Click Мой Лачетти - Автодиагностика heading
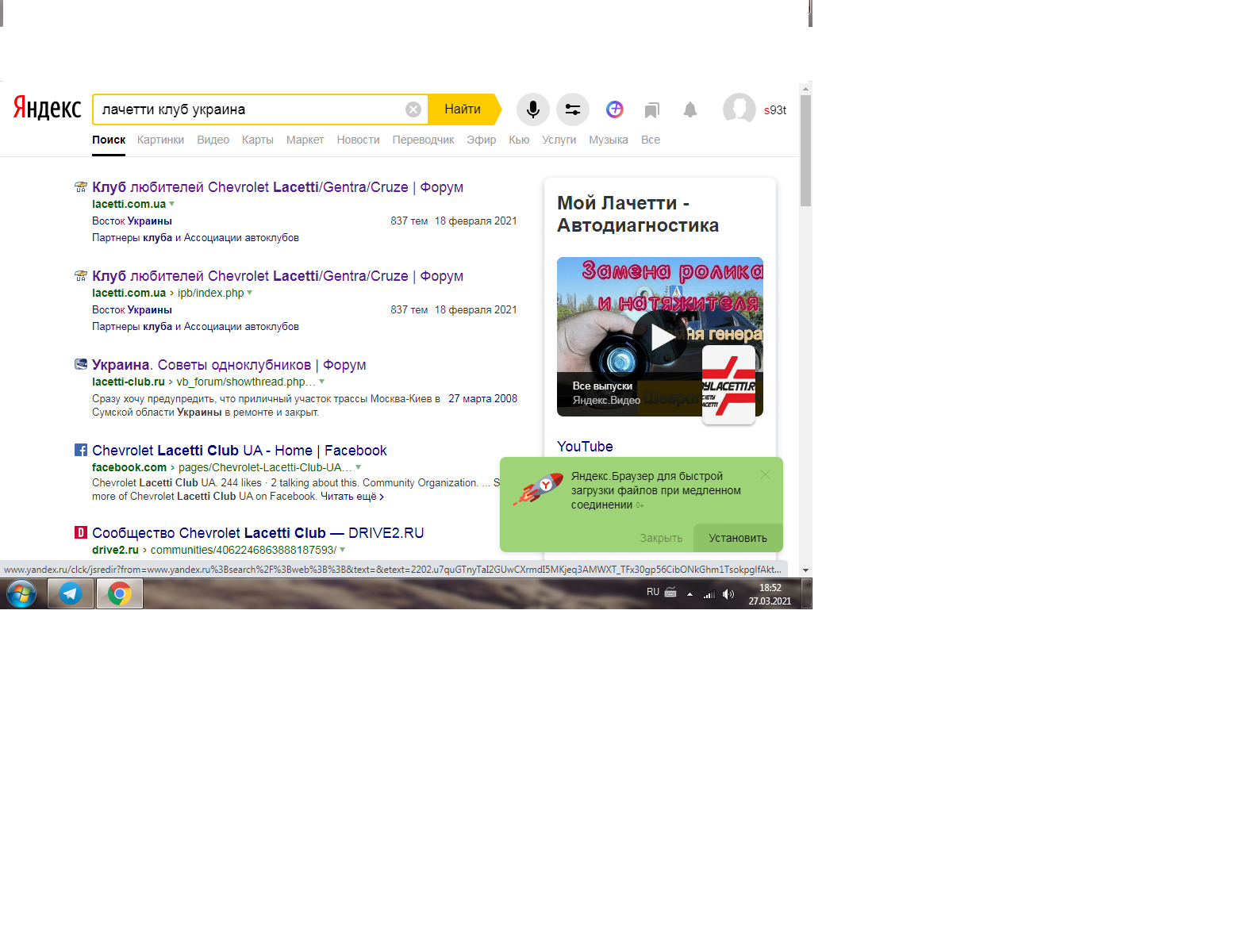Screen dimensions: 1260x952 click(638, 214)
